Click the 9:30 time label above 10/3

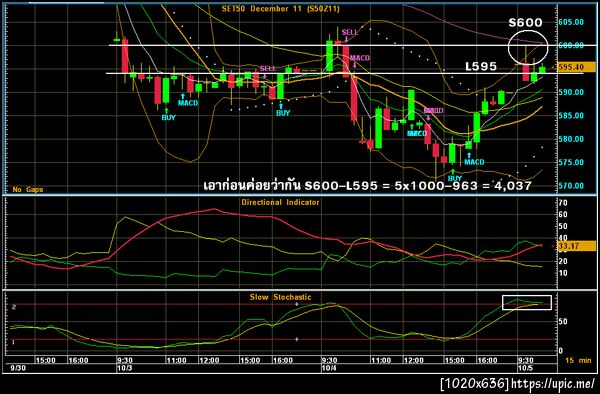click(125, 361)
